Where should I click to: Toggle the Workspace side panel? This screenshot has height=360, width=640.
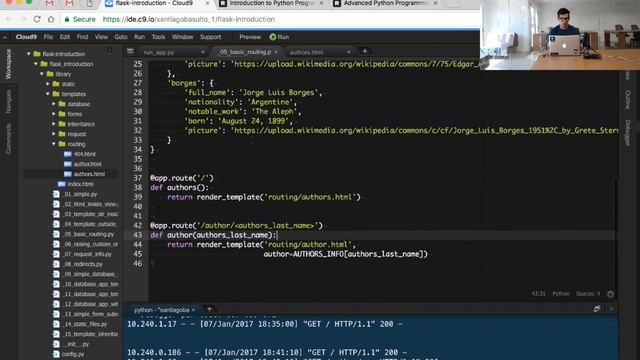(x=8, y=64)
